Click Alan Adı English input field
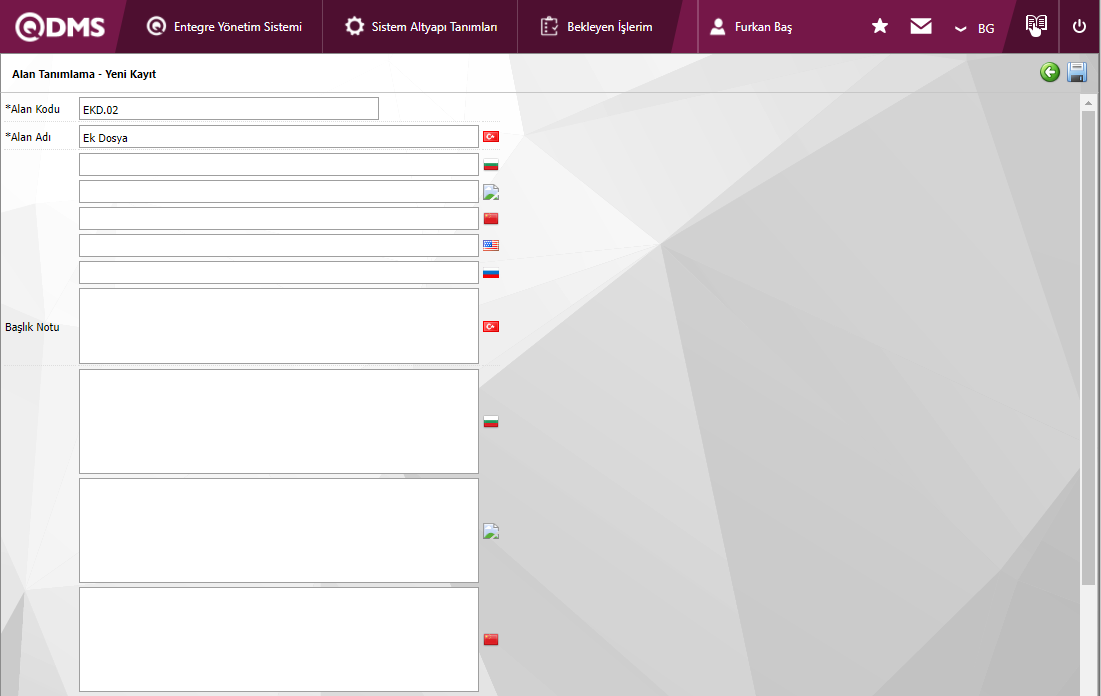Viewport: 1101px width, 696px height. [x=279, y=245]
